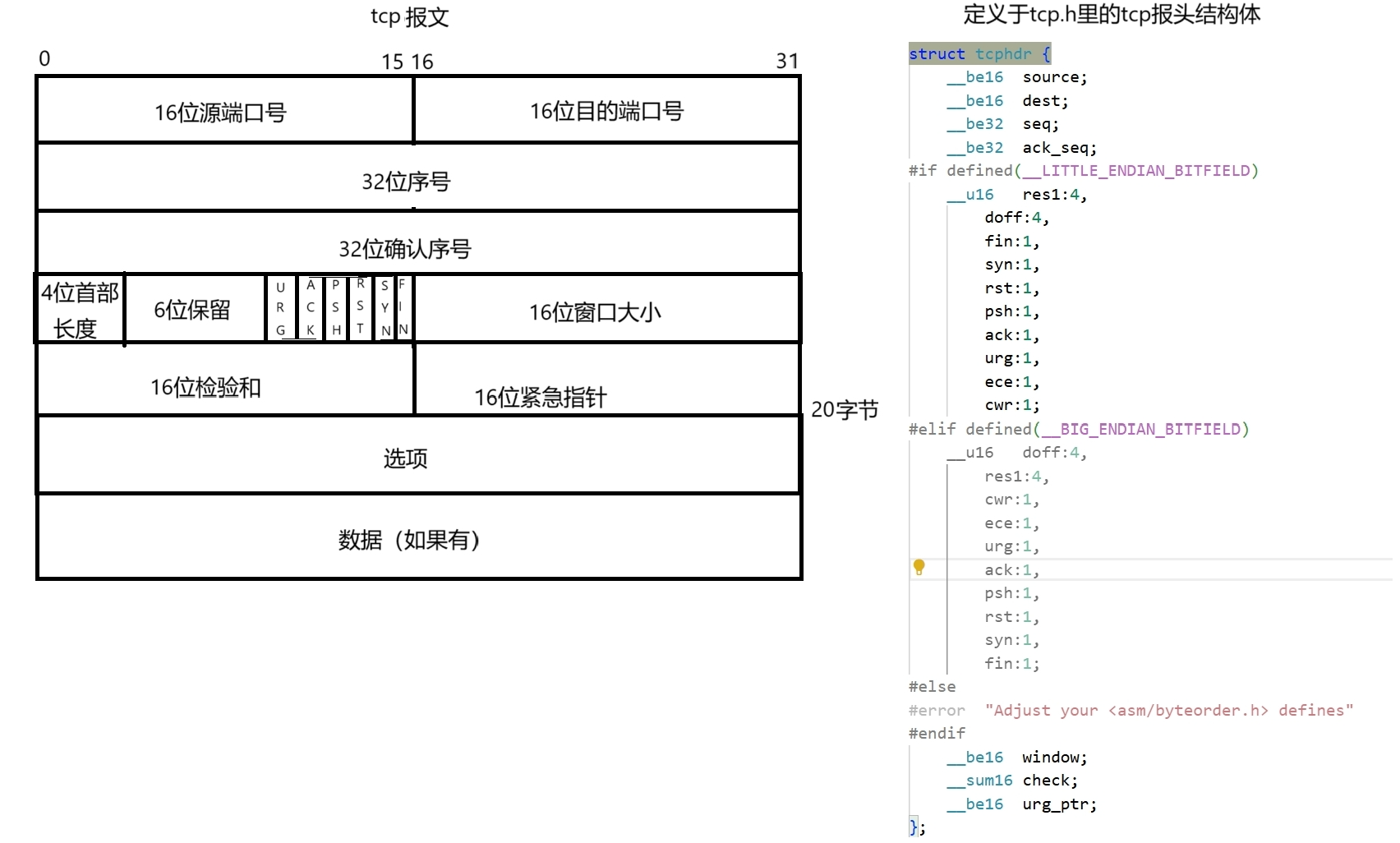This screenshot has width=1400, height=843.
Task: Click the '定义于tcp.h里的tcp报头结构体' heading
Action: [1112, 14]
